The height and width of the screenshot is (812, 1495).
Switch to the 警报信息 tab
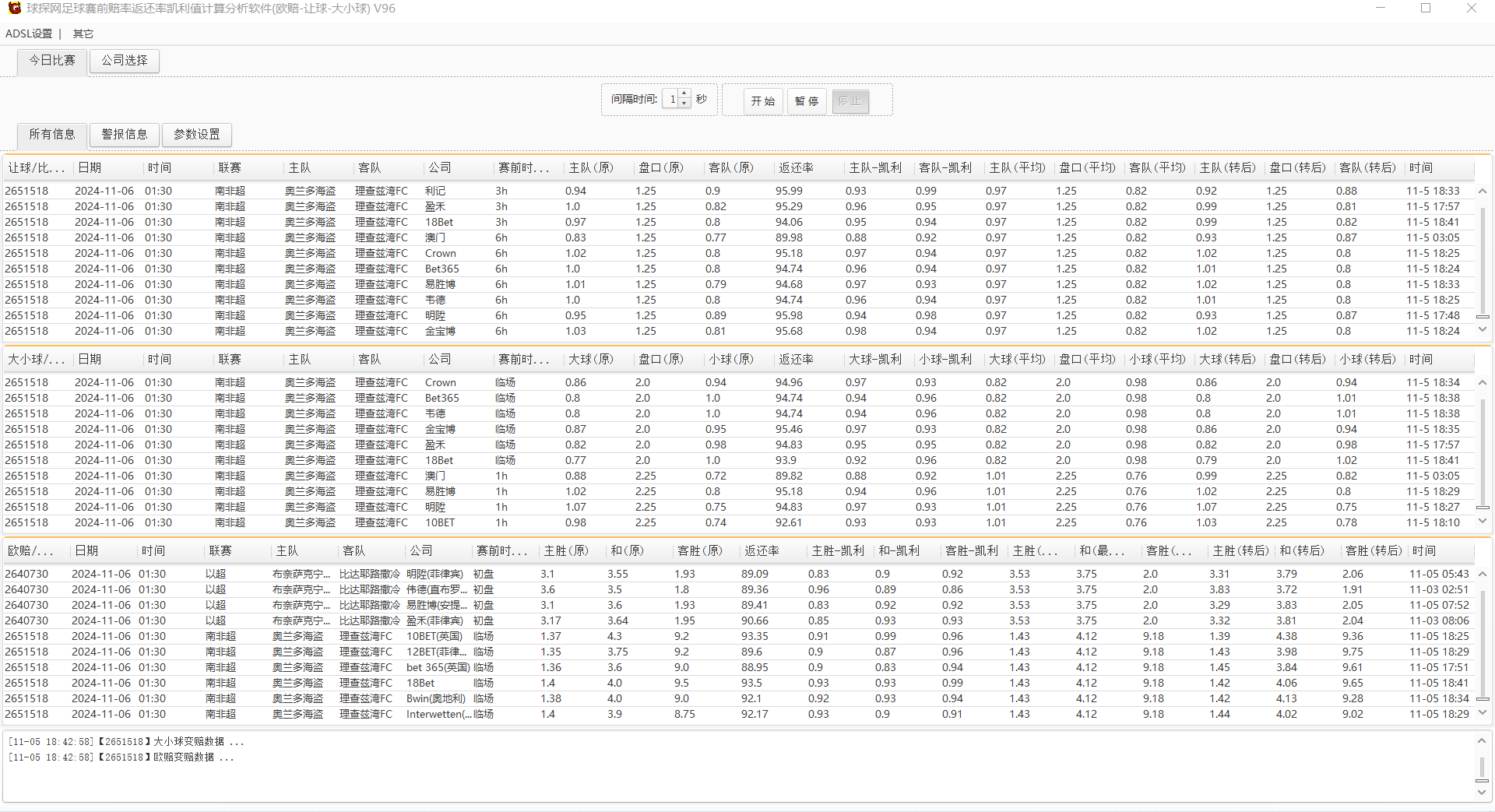(x=125, y=135)
